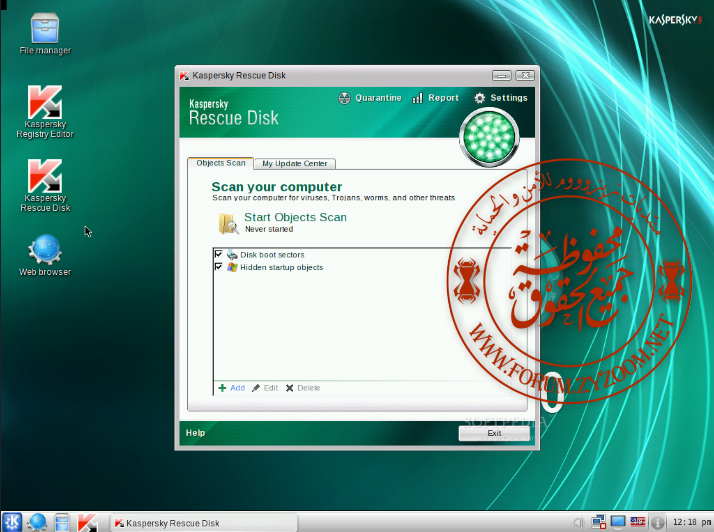Select the Kaspersky Rescue Disk taskbar entry
Image resolution: width=714 pixels, height=532 pixels.
point(204,523)
